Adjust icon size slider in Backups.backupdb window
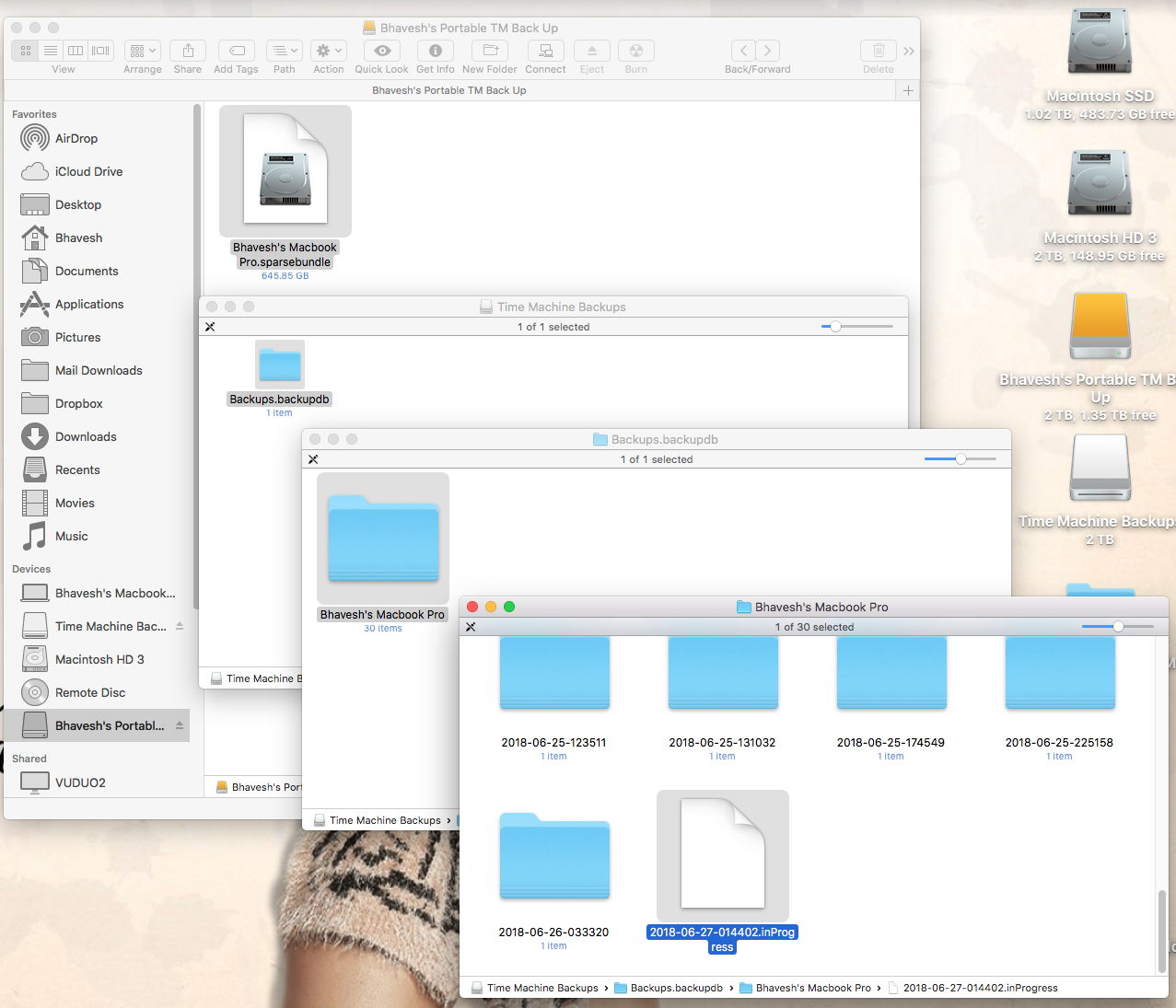The height and width of the screenshot is (1008, 1176). coord(961,459)
